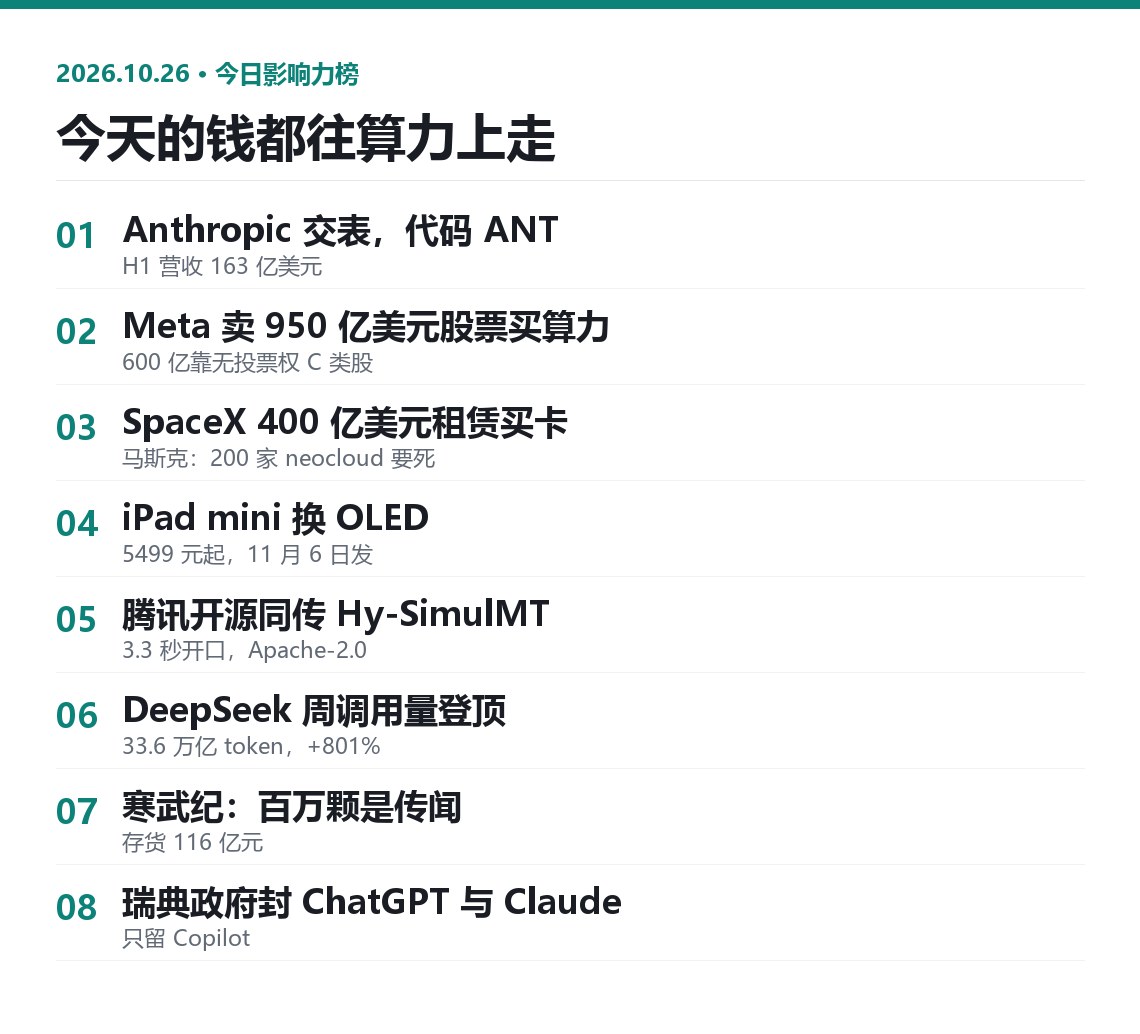Open headline '寒武纪：百万颗是传闻'
This screenshot has width=1140, height=1034.
292,806
